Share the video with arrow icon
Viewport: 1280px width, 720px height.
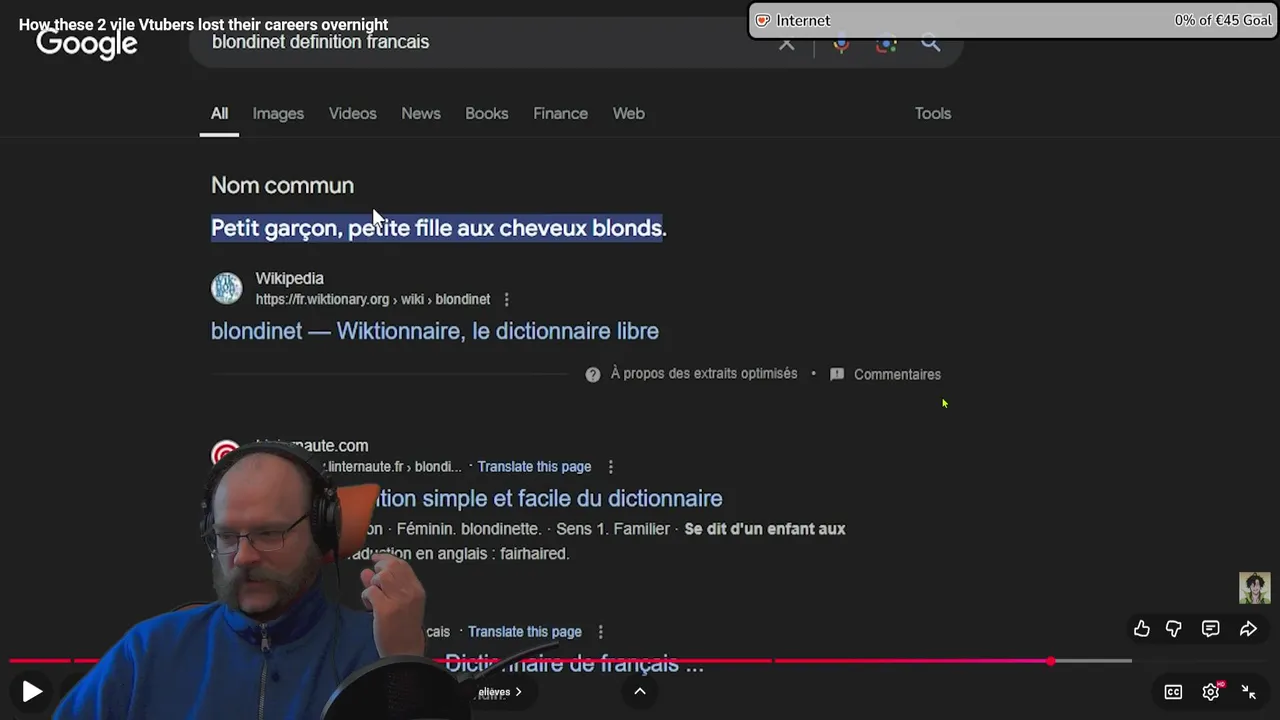[x=1248, y=629]
